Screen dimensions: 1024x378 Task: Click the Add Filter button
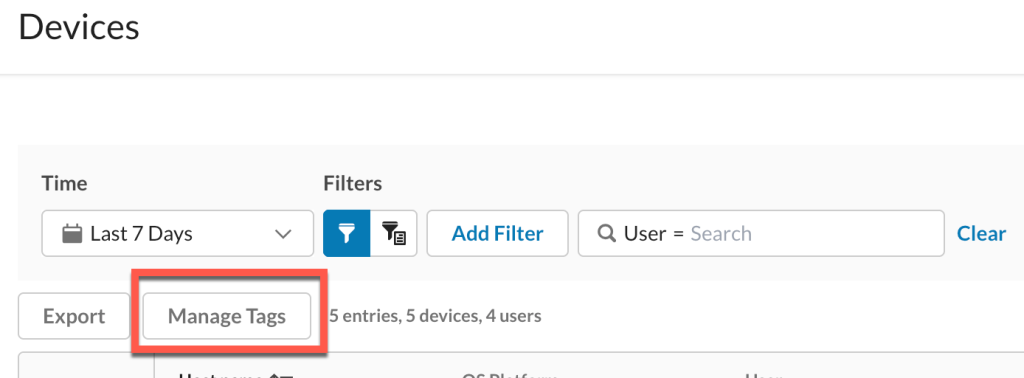tap(498, 233)
